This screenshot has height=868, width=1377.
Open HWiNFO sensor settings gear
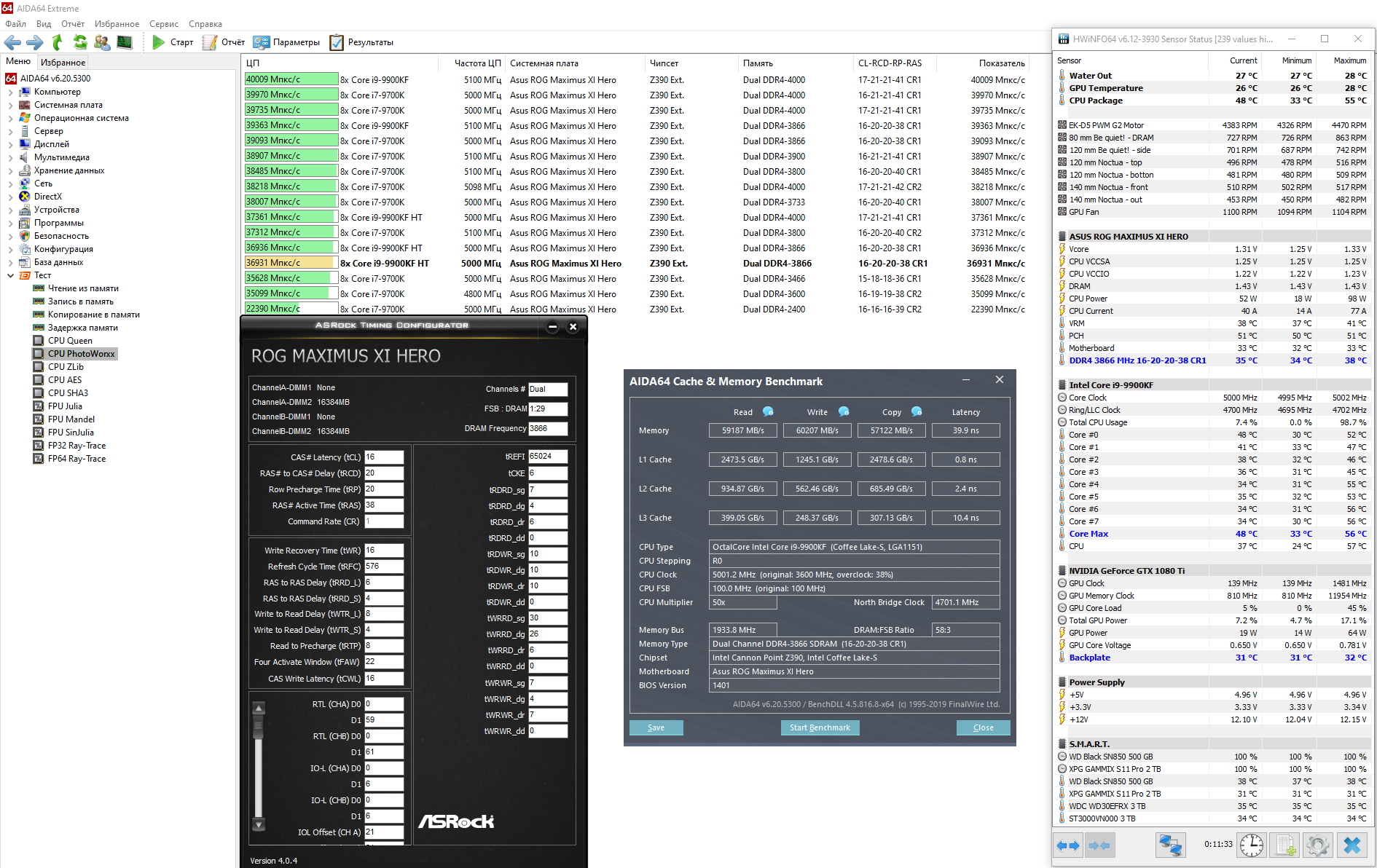pyautogui.click(x=1318, y=845)
